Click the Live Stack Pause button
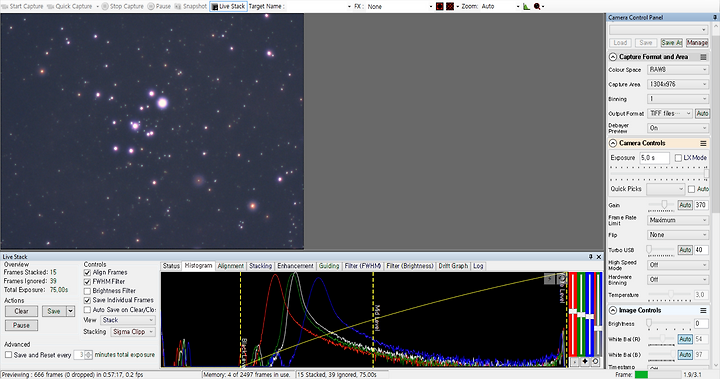720x379 pixels. pos(21,325)
